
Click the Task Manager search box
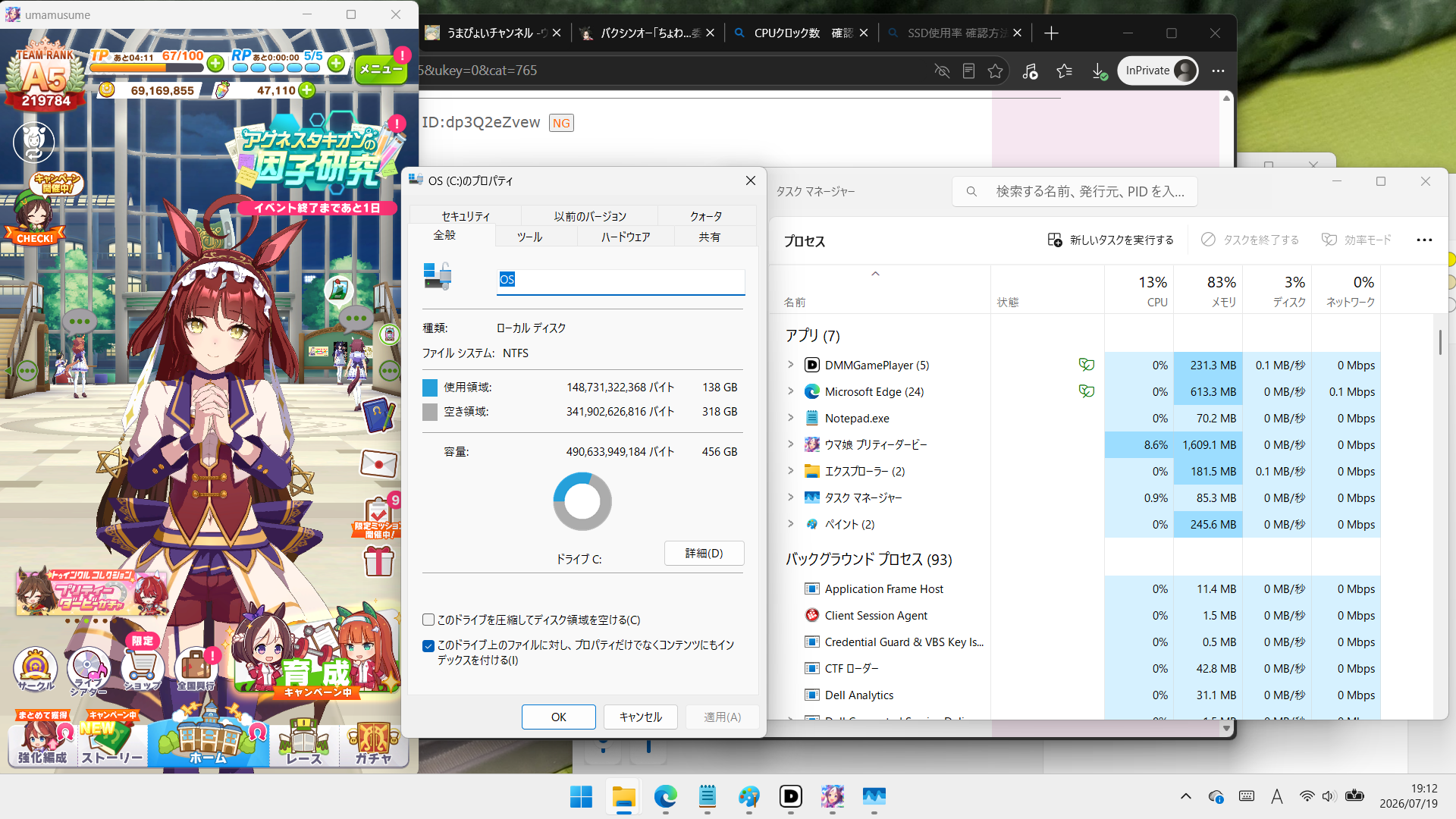click(x=1075, y=192)
